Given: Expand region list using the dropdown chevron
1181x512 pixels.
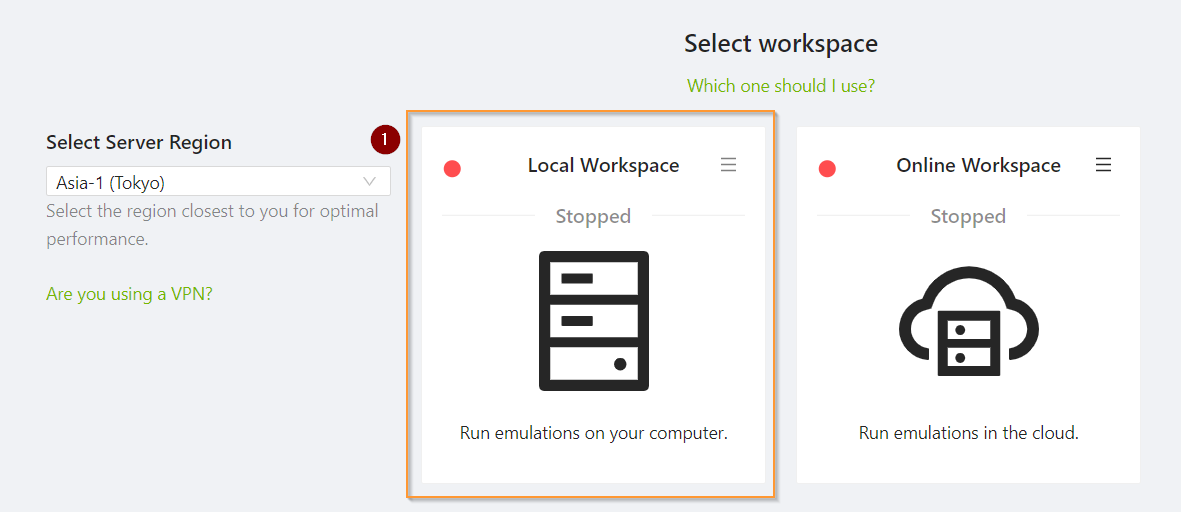Looking at the screenshot, I should coord(370,181).
